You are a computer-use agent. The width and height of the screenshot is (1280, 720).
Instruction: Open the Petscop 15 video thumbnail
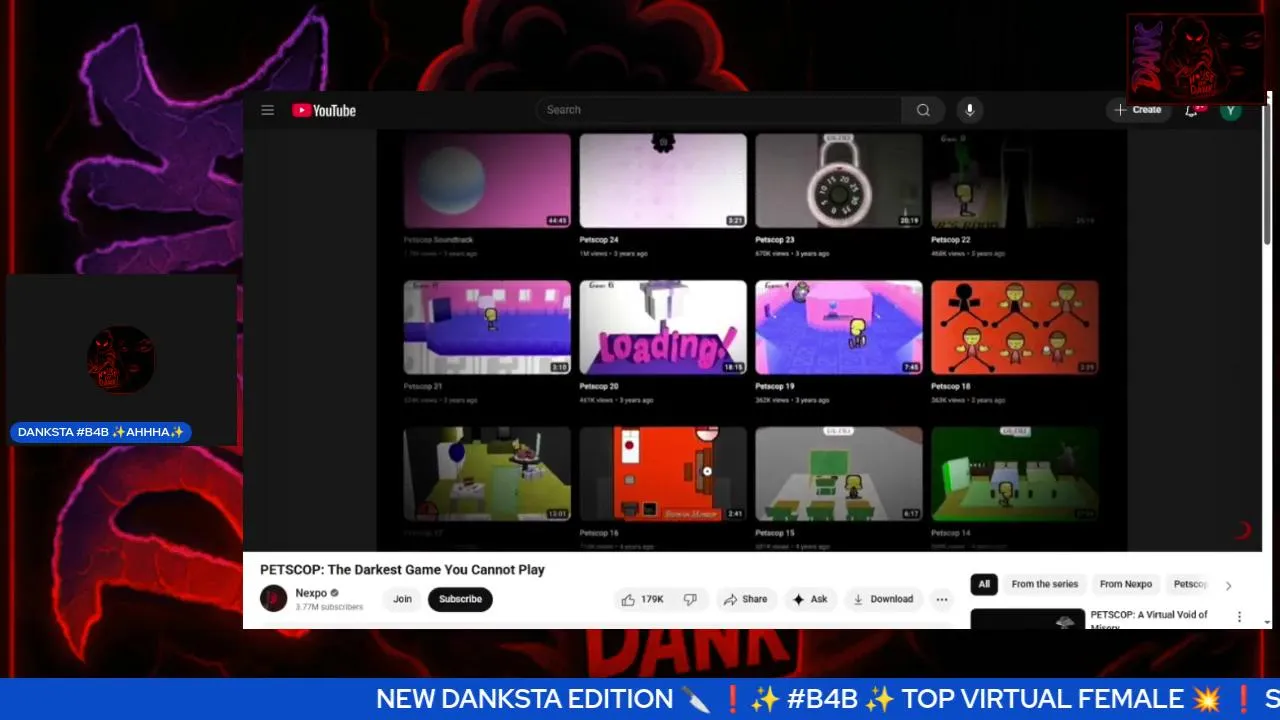(839, 474)
